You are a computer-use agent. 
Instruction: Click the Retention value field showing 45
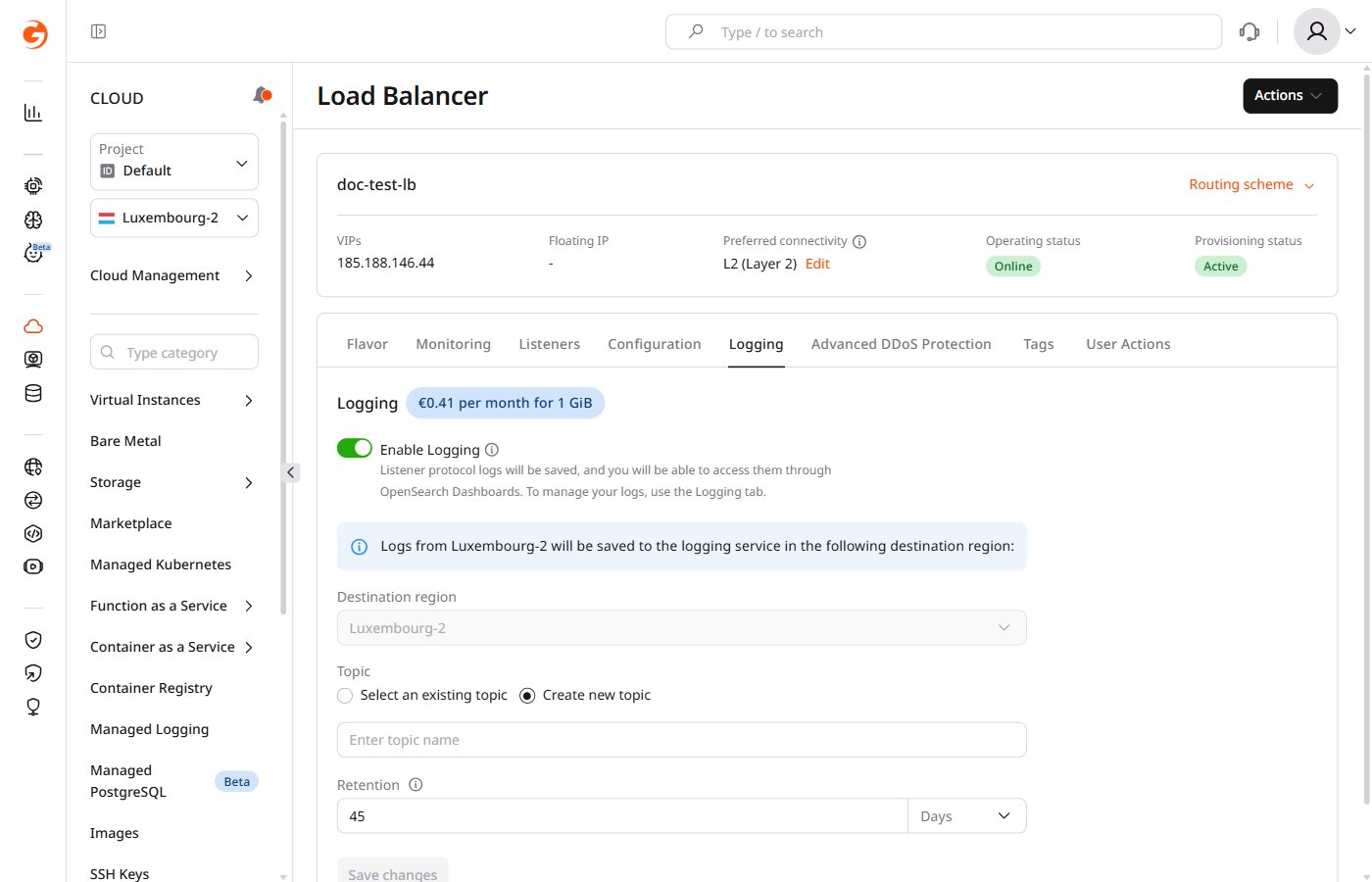[x=622, y=816]
